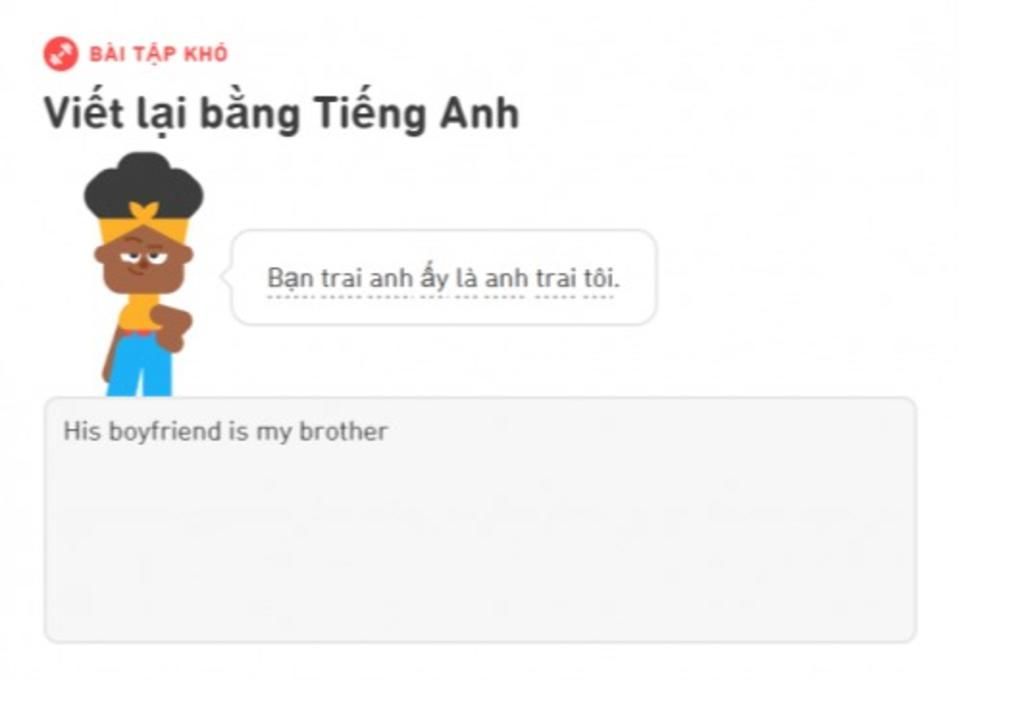This screenshot has height=710, width=1024.
Task: Click the character's yellow shirt
Action: [x=137, y=312]
